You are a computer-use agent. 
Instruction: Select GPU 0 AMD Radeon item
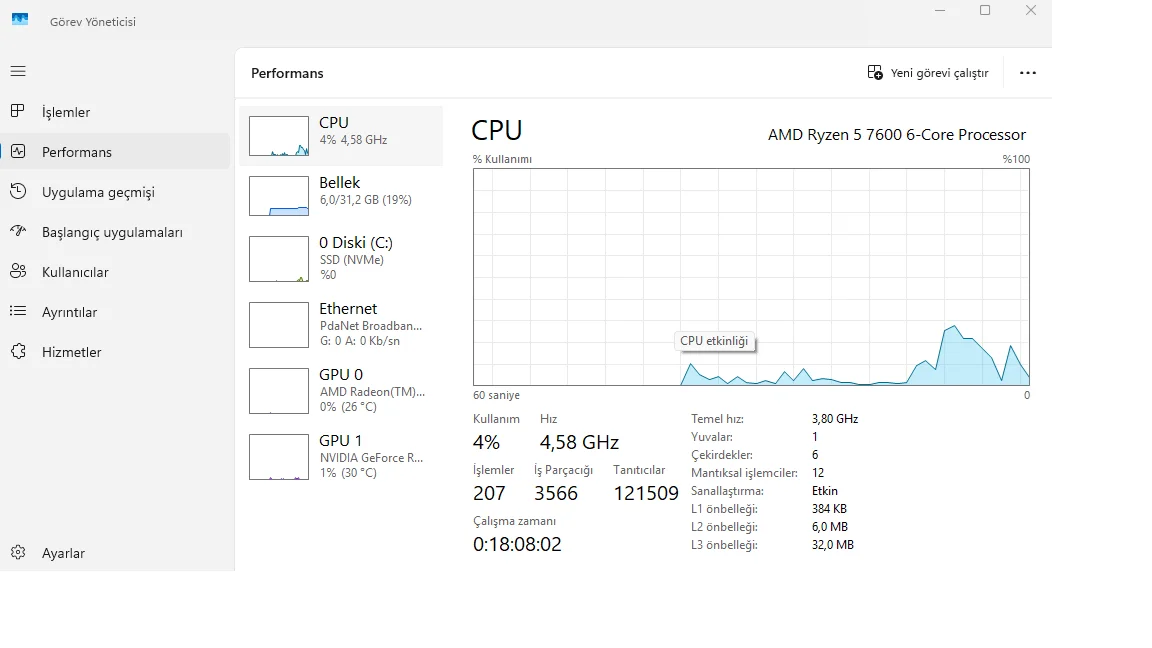(x=341, y=390)
